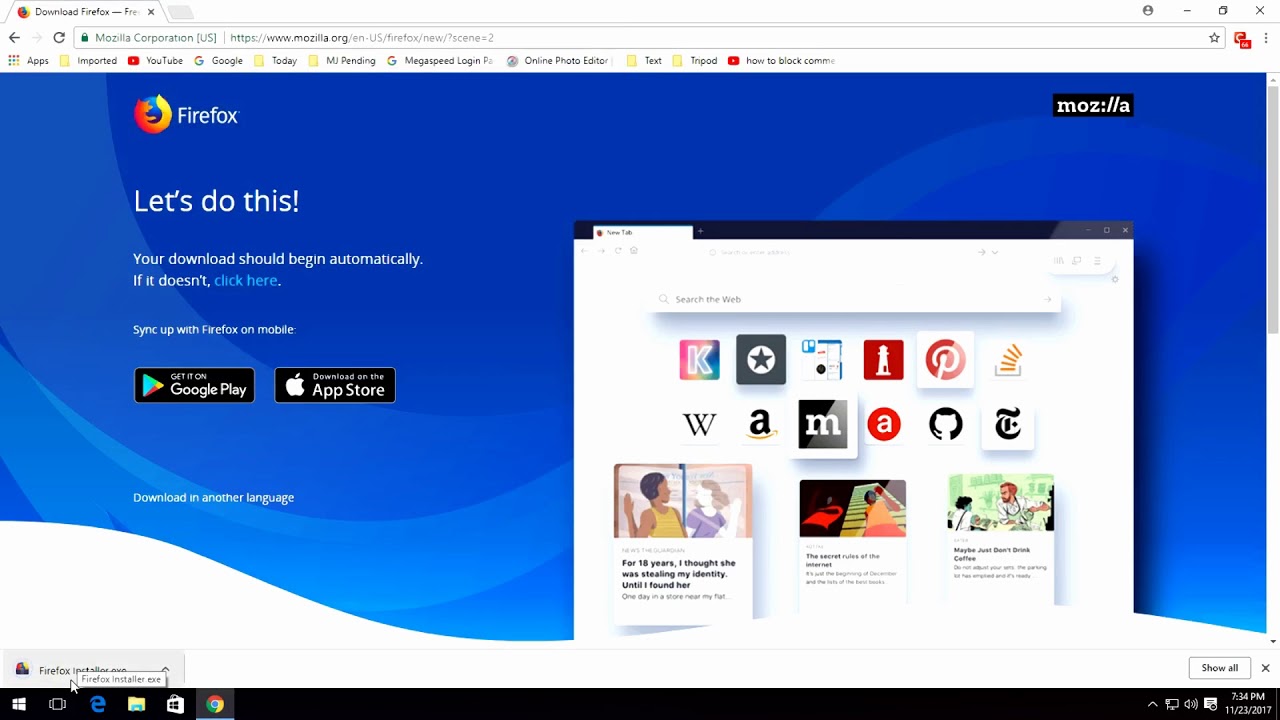1280x720 pixels.
Task: Click the GitHub tile in the preview
Action: [x=945, y=424]
